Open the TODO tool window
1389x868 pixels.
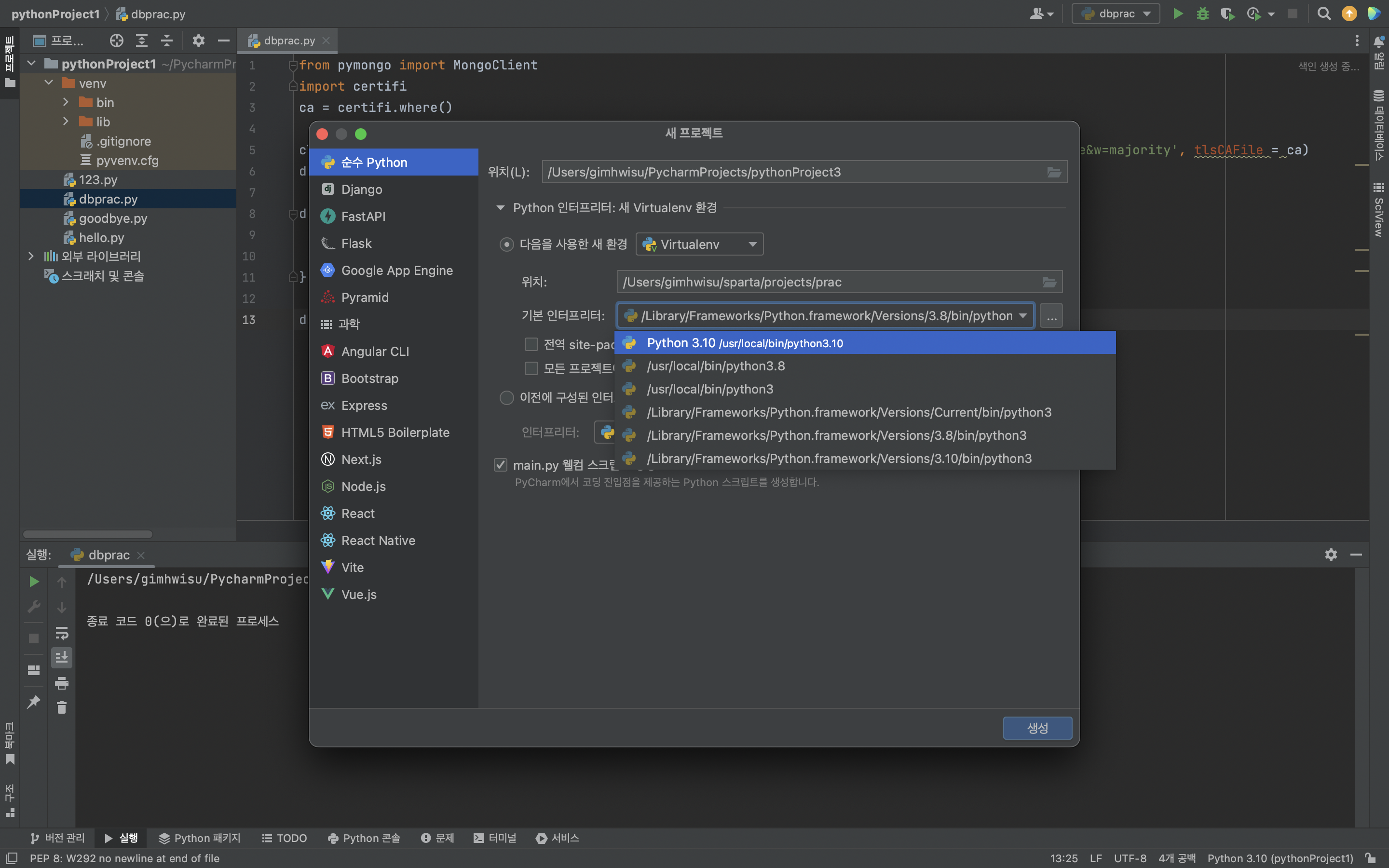point(285,838)
